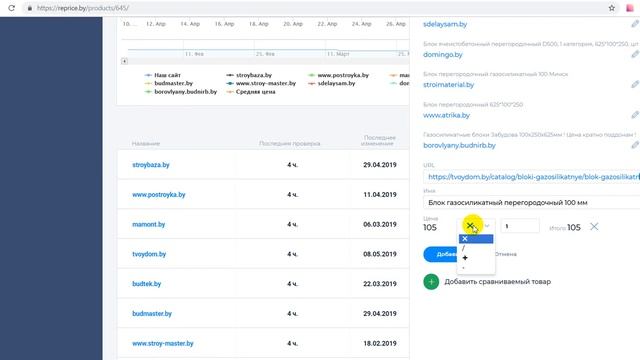The height and width of the screenshot is (360, 640).
Task: Edit the sdelaysam.by competitor with pencil icon
Action: pyautogui.click(x=635, y=24)
